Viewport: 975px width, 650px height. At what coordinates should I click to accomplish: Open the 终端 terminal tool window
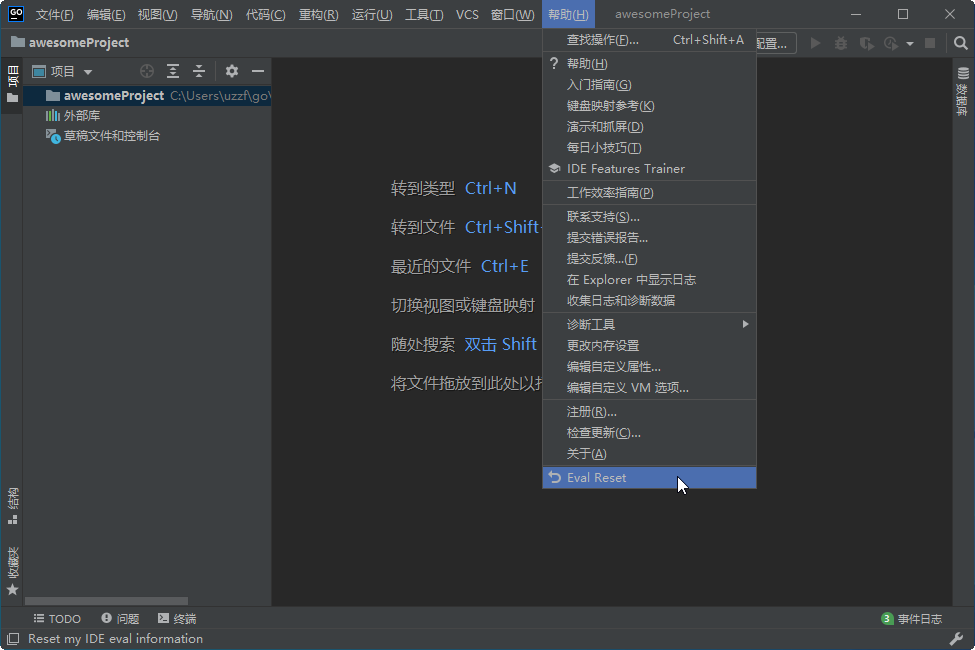tap(177, 619)
